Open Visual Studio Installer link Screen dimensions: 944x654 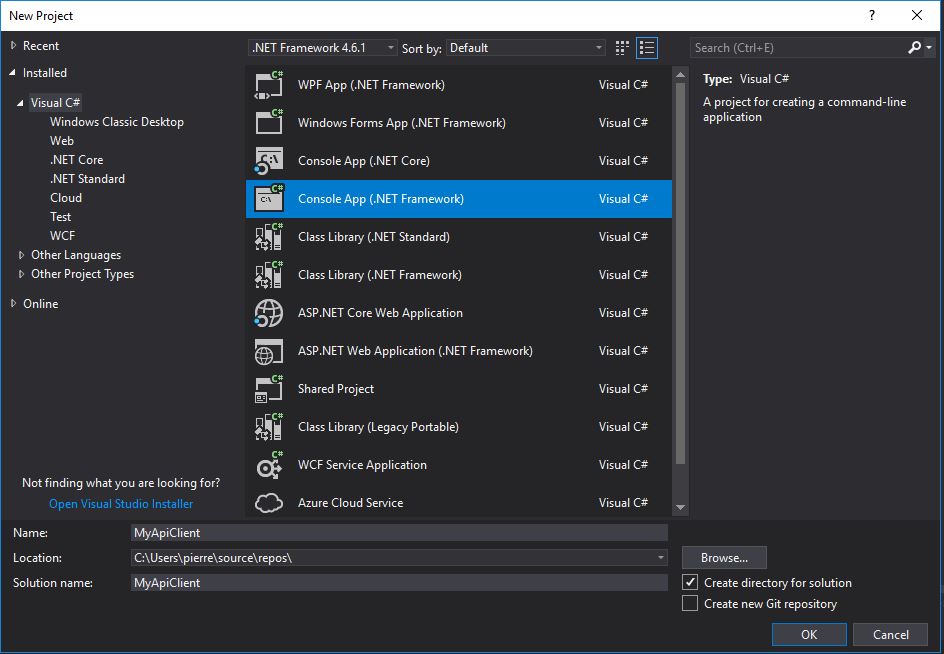(x=121, y=503)
